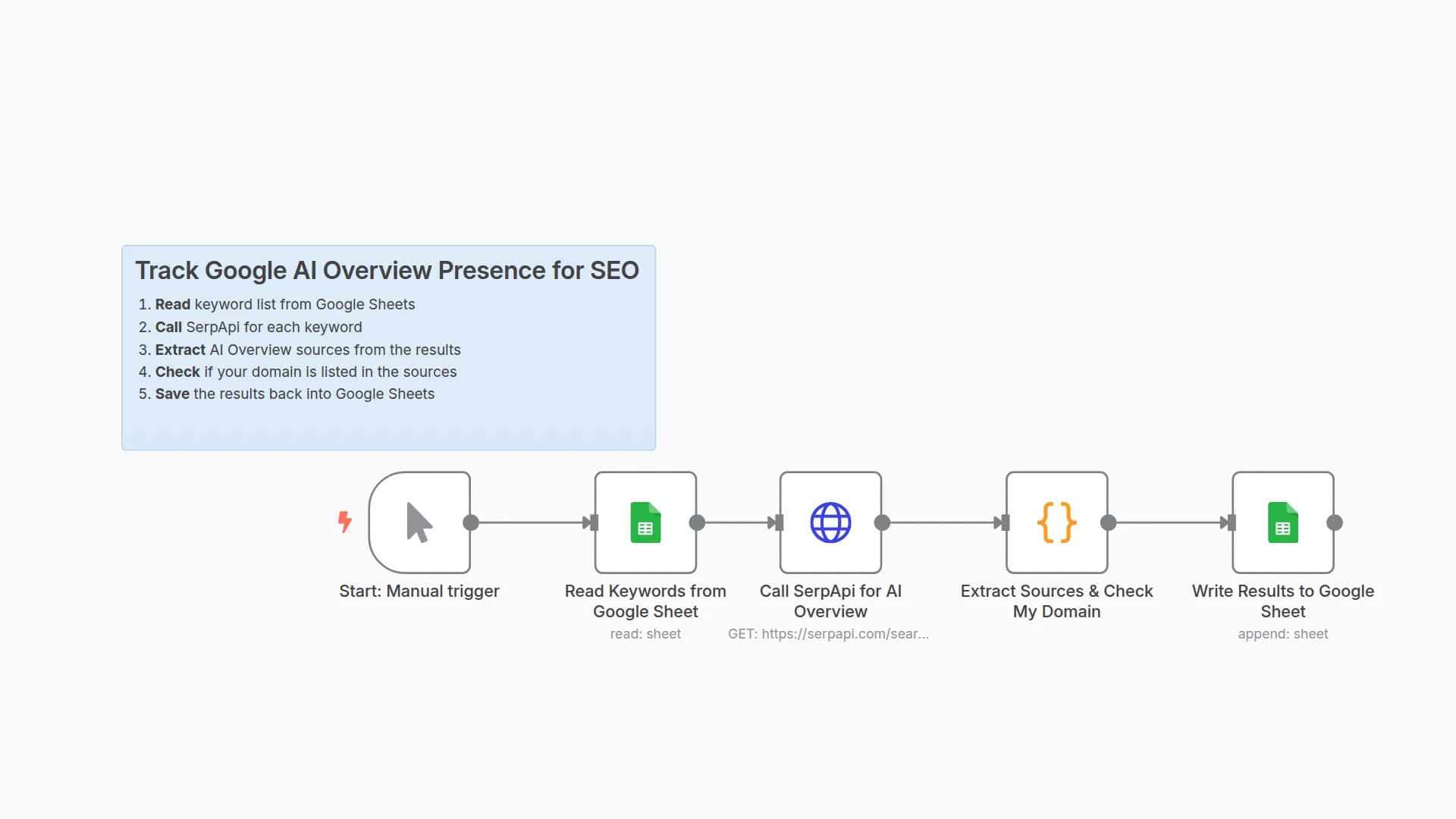Click the 'read: sheet' subtitle

click(645, 634)
